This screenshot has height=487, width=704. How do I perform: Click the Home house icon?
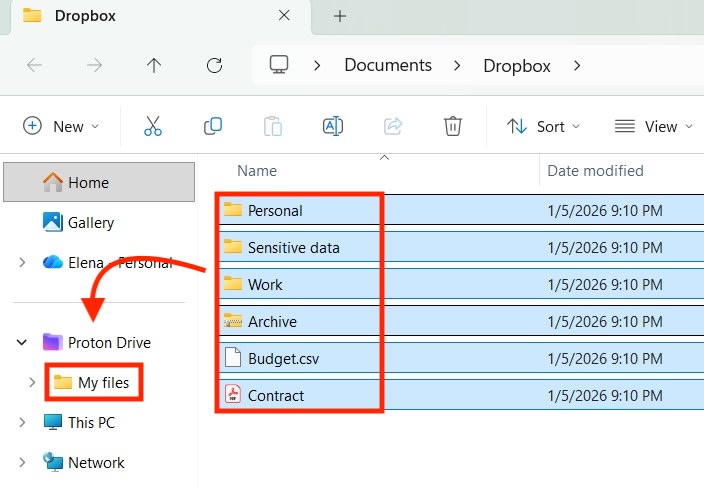pyautogui.click(x=53, y=181)
